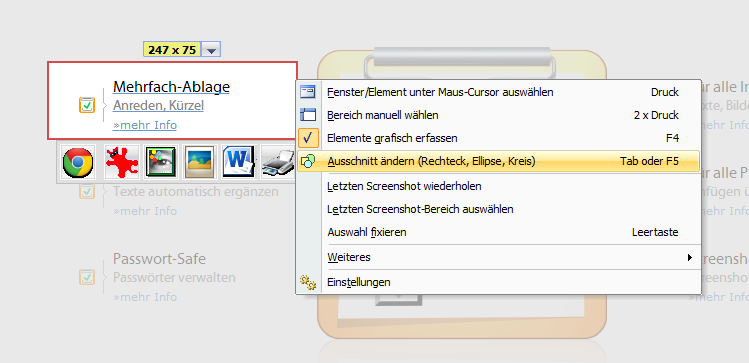Viewport: 749px width, 363px height.
Task: Click the 247 x 75 size label
Action: (172, 50)
